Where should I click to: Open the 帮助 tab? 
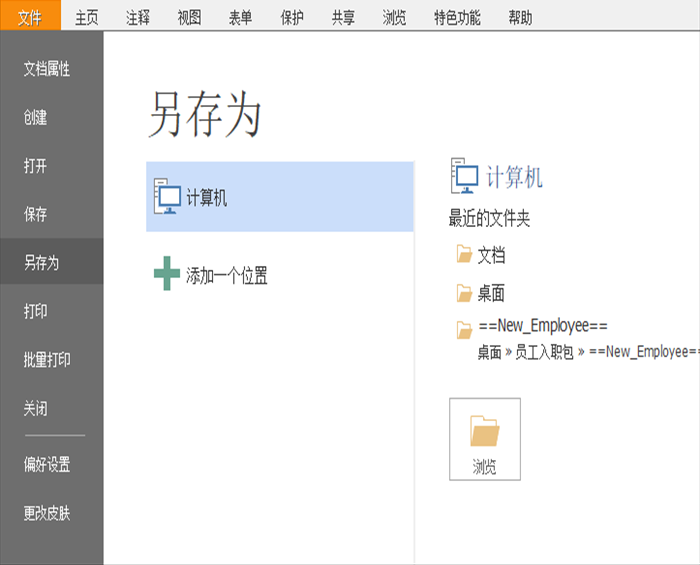point(520,17)
